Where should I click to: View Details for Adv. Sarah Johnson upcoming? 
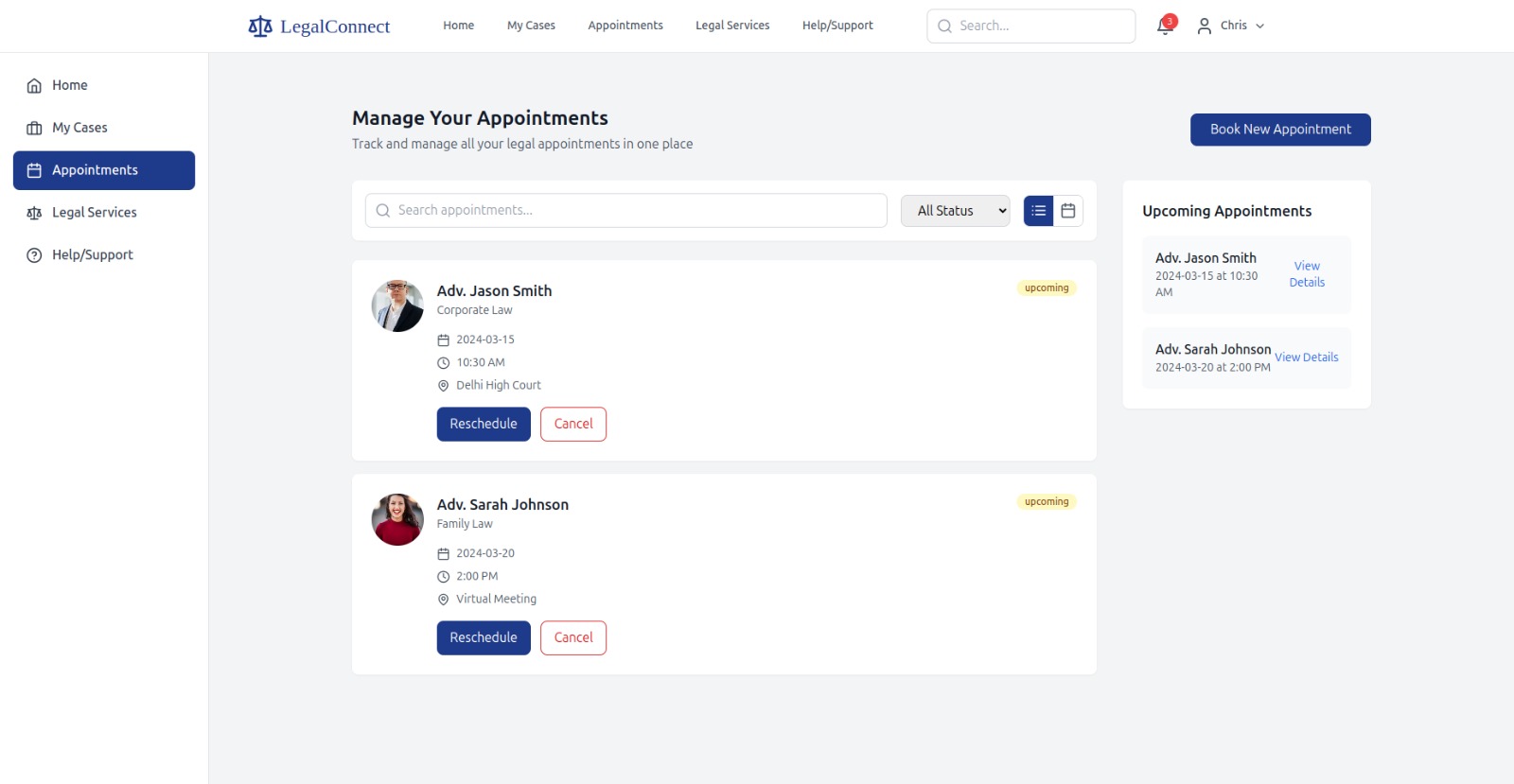(x=1306, y=357)
